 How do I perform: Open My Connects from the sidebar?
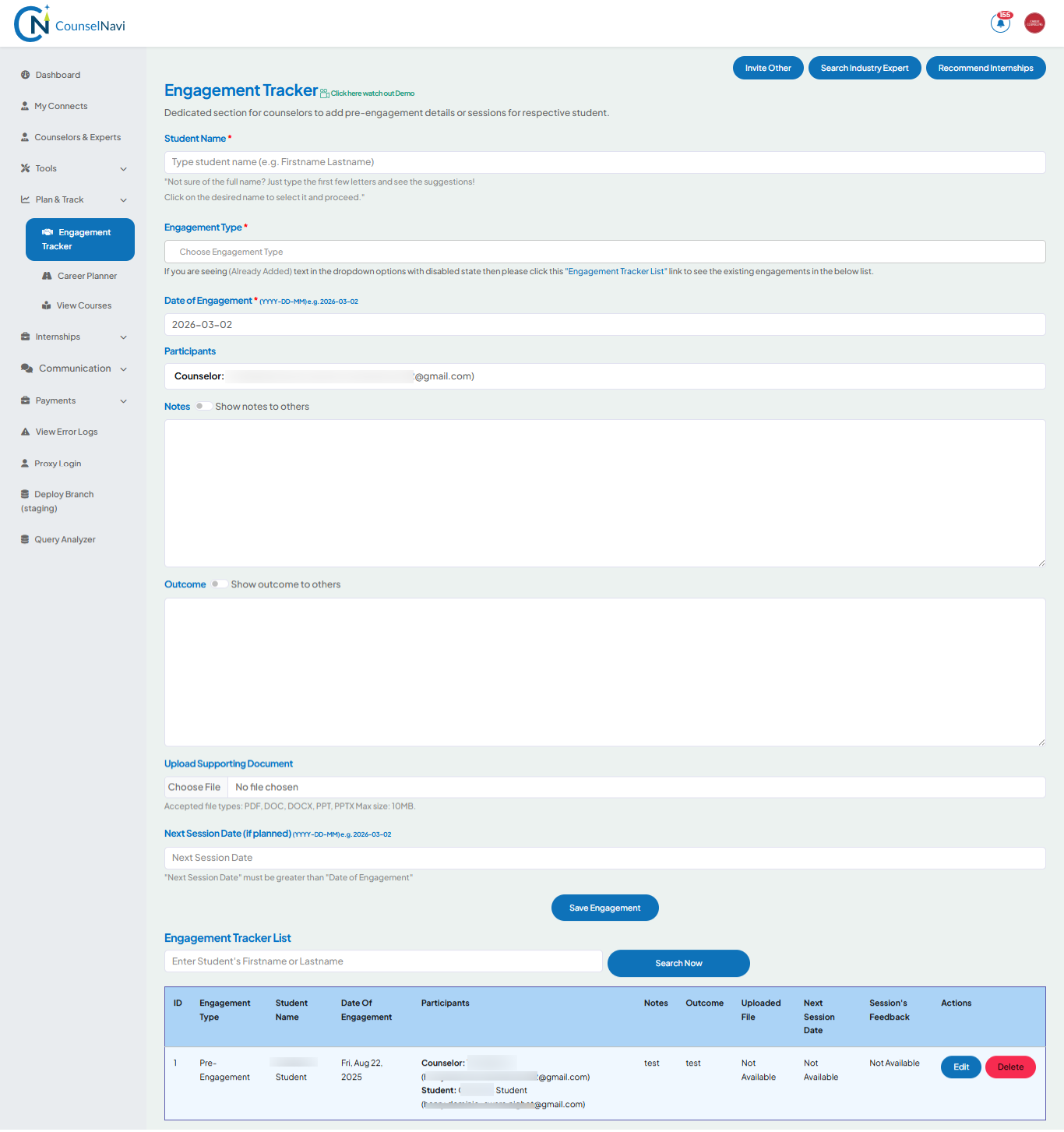click(x=60, y=106)
